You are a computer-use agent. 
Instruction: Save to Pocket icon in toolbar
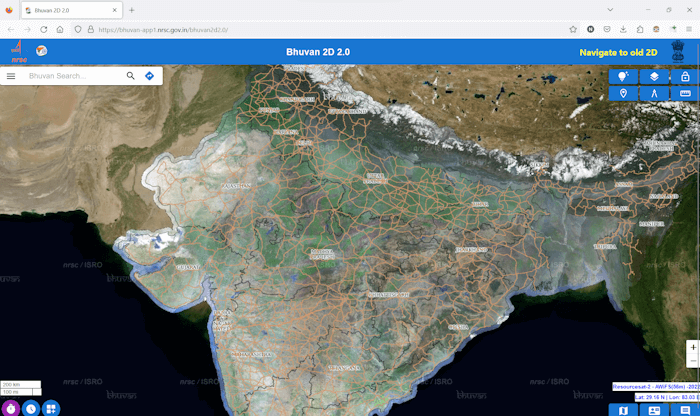point(607,29)
